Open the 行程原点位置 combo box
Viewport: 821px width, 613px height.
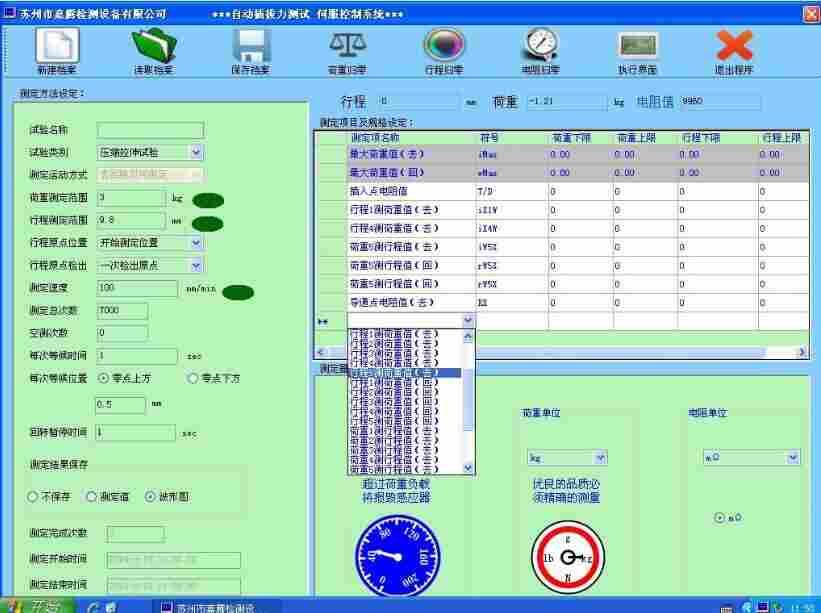tap(196, 242)
